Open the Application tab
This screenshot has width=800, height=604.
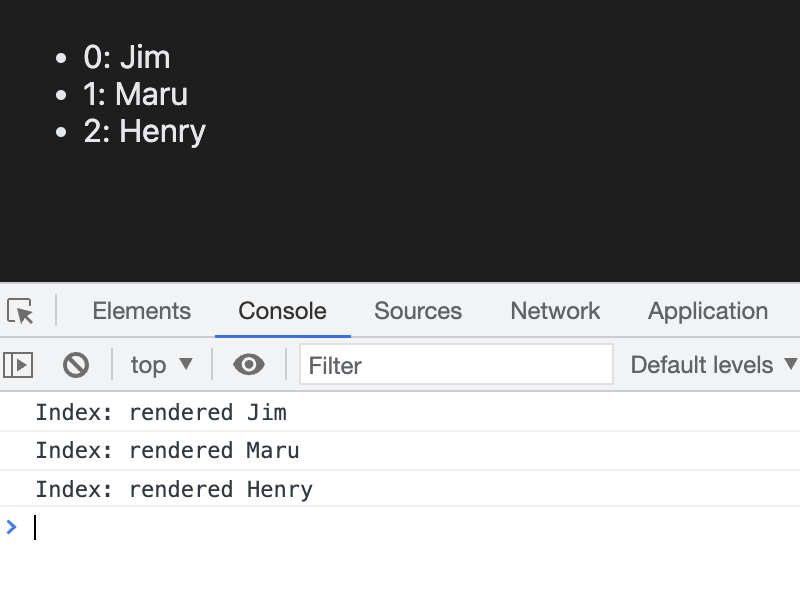pyautogui.click(x=707, y=311)
